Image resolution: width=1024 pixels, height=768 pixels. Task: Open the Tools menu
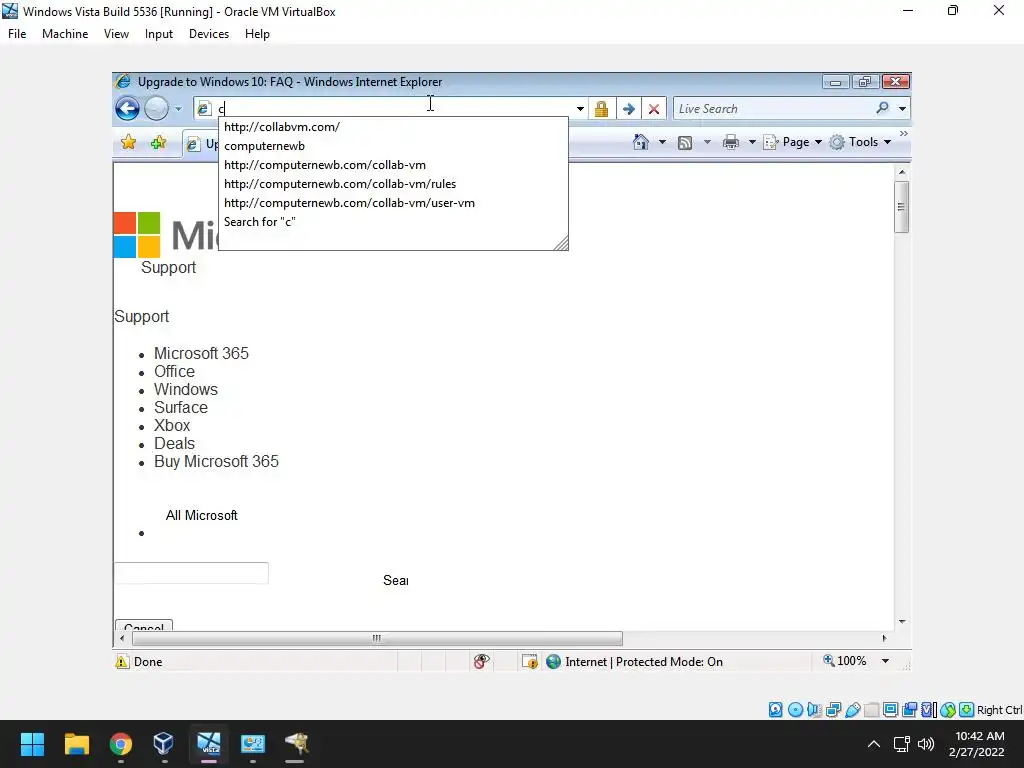861,142
